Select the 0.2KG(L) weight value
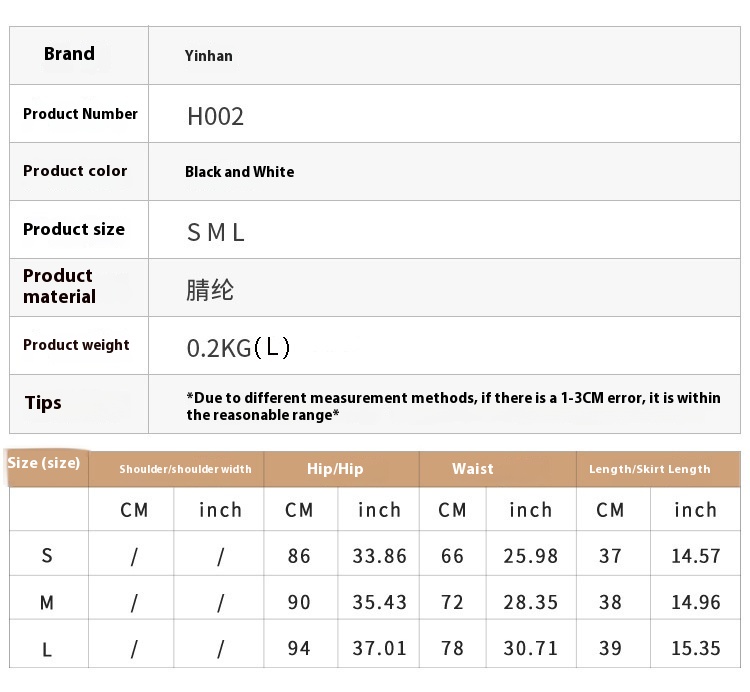This screenshot has width=750, height=692. (238, 347)
